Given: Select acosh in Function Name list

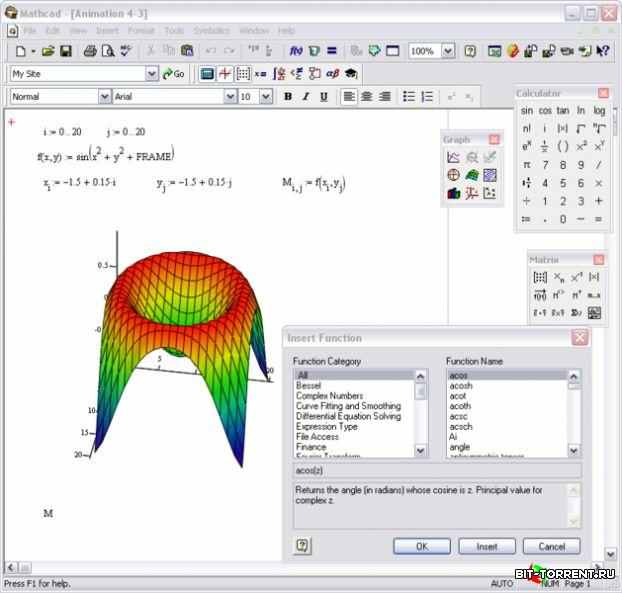Looking at the screenshot, I should click(461, 386).
